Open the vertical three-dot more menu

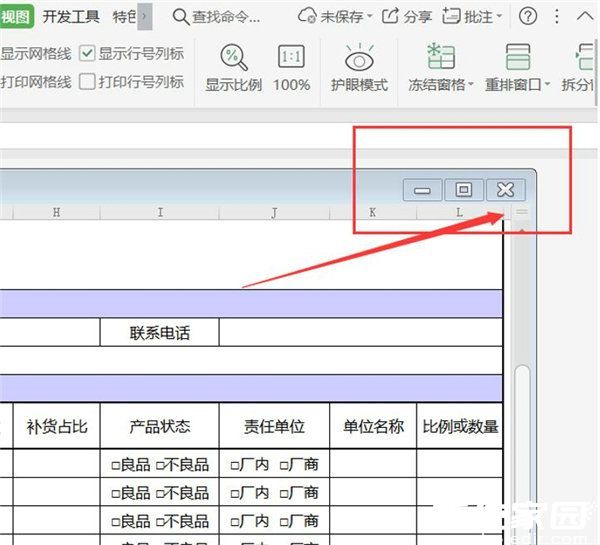(x=557, y=16)
